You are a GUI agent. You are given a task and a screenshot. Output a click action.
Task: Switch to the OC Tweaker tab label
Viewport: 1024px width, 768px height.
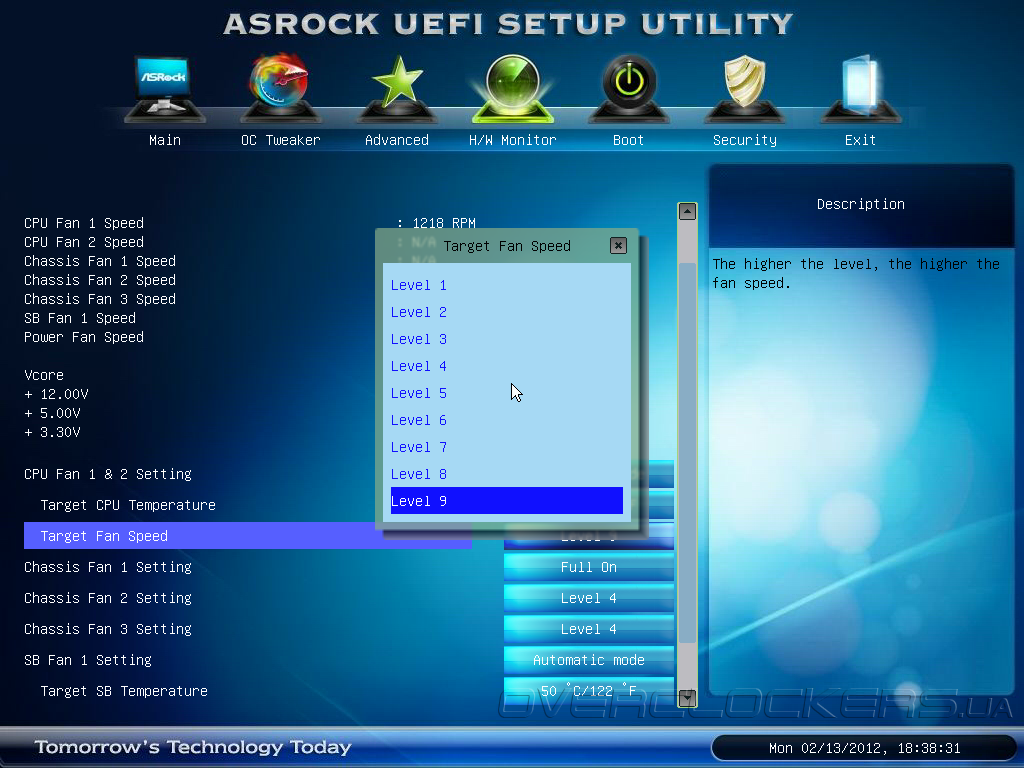[x=281, y=140]
